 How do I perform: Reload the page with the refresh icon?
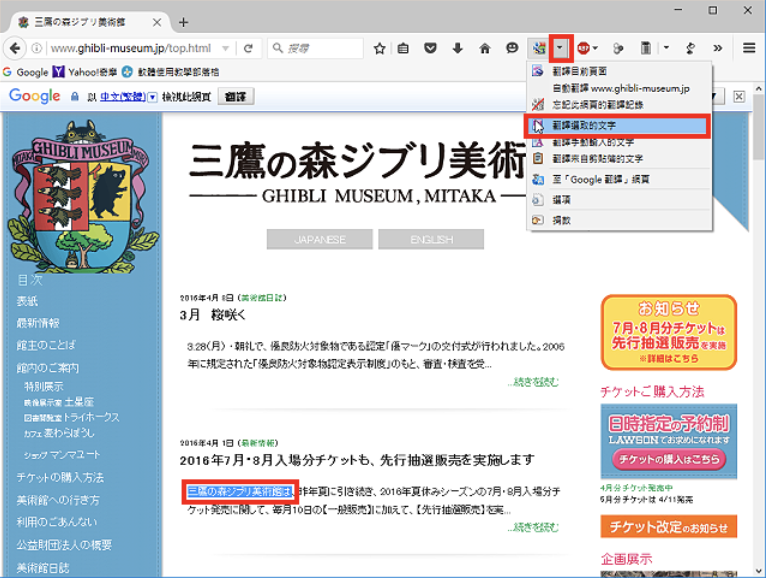tap(248, 48)
